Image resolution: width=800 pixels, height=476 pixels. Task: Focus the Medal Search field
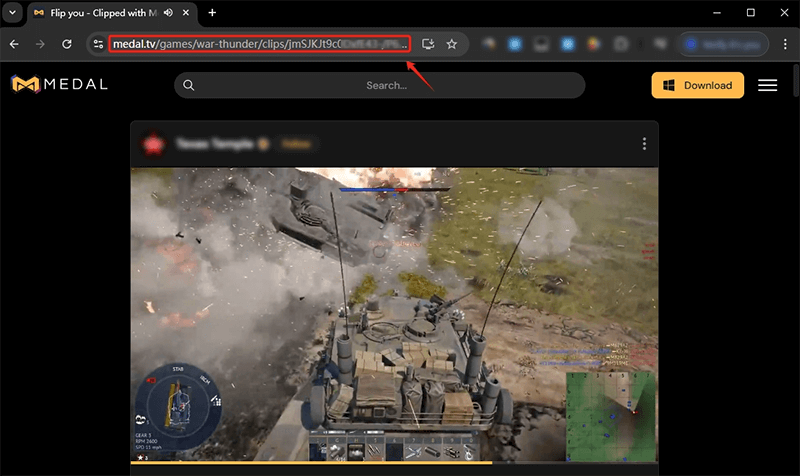pyautogui.click(x=380, y=85)
